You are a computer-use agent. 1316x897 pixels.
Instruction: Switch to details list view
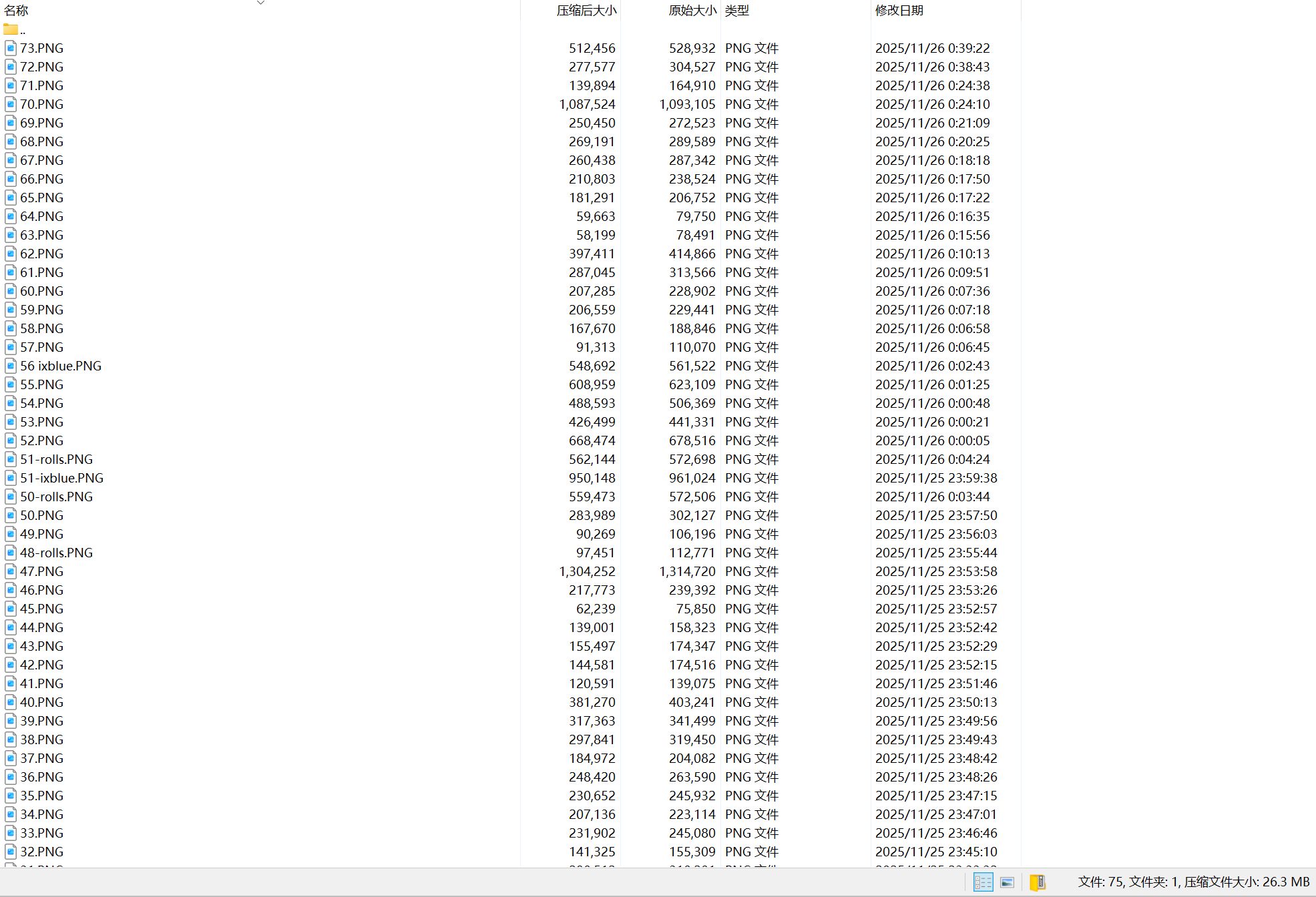click(x=983, y=882)
